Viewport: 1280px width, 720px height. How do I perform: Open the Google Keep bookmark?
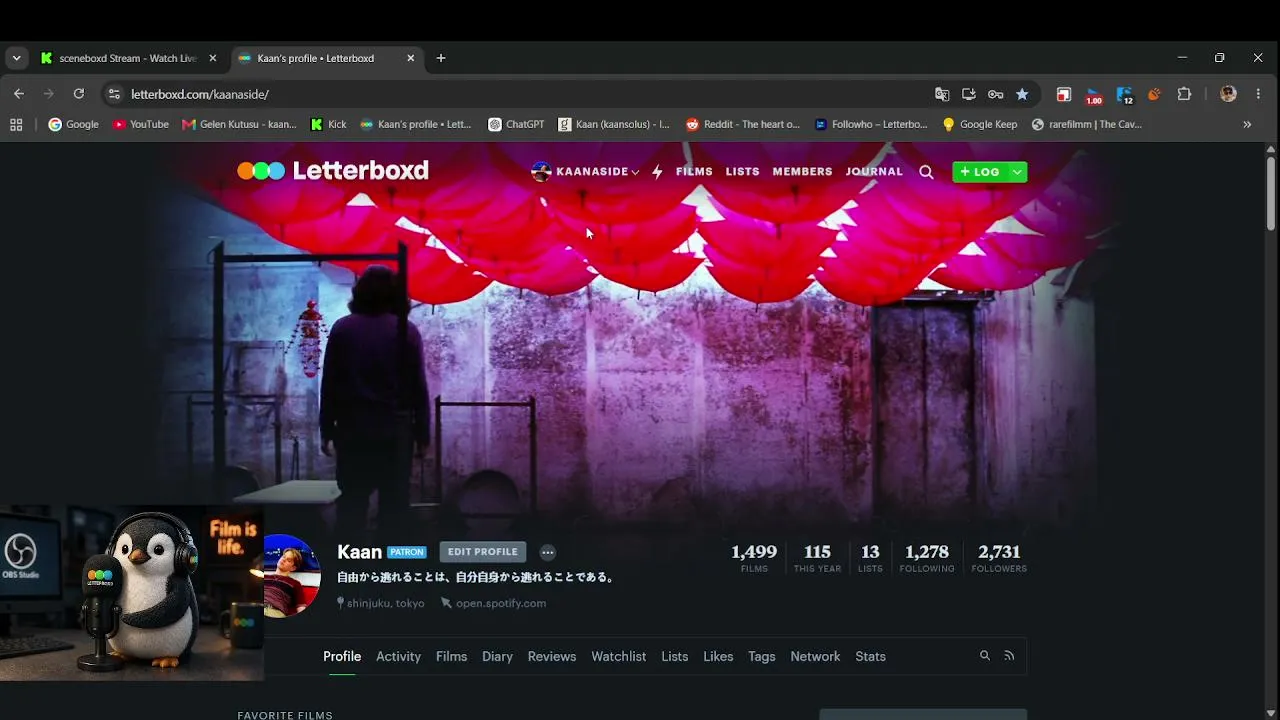click(980, 125)
